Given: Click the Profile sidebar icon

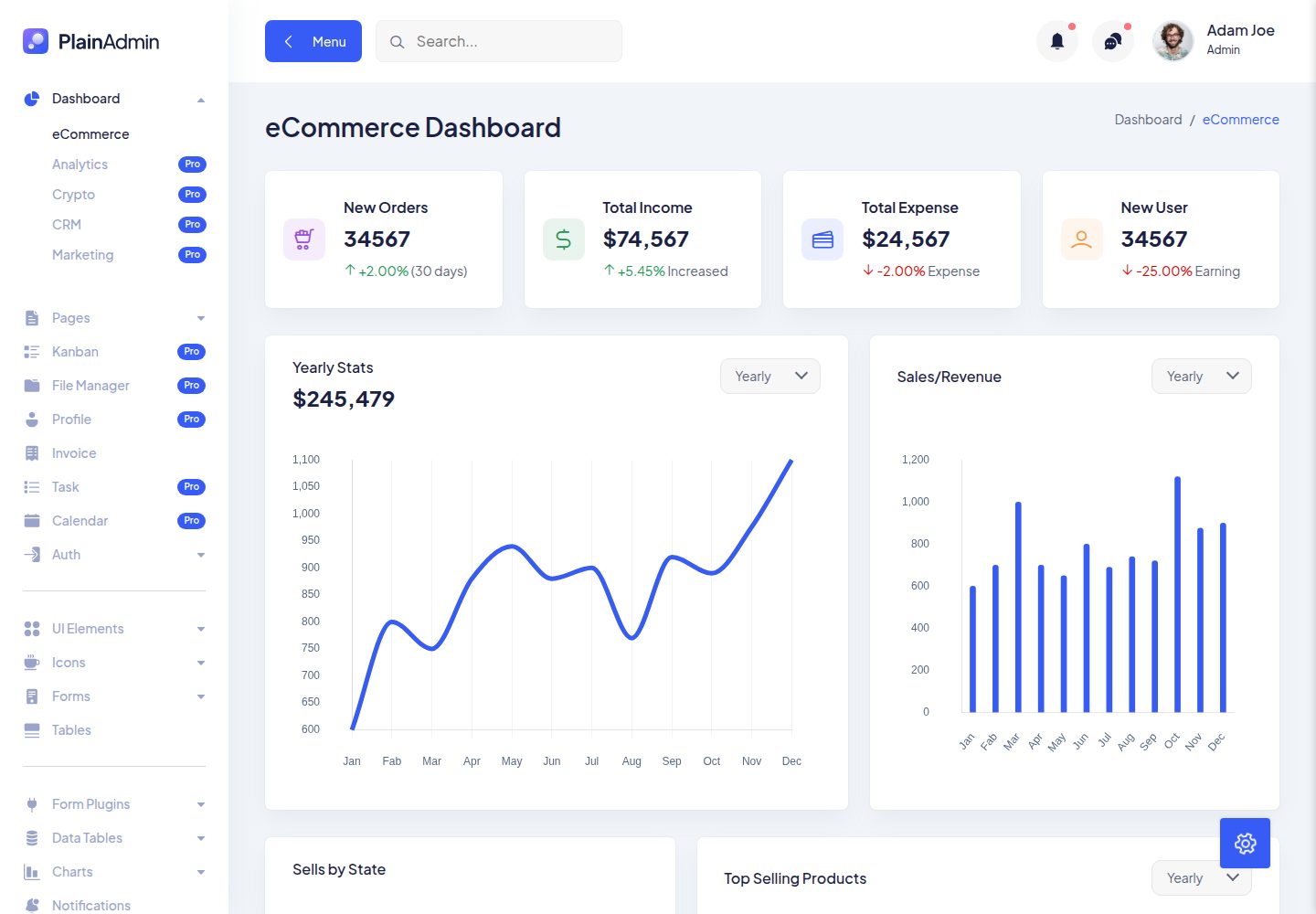Looking at the screenshot, I should tap(32, 420).
